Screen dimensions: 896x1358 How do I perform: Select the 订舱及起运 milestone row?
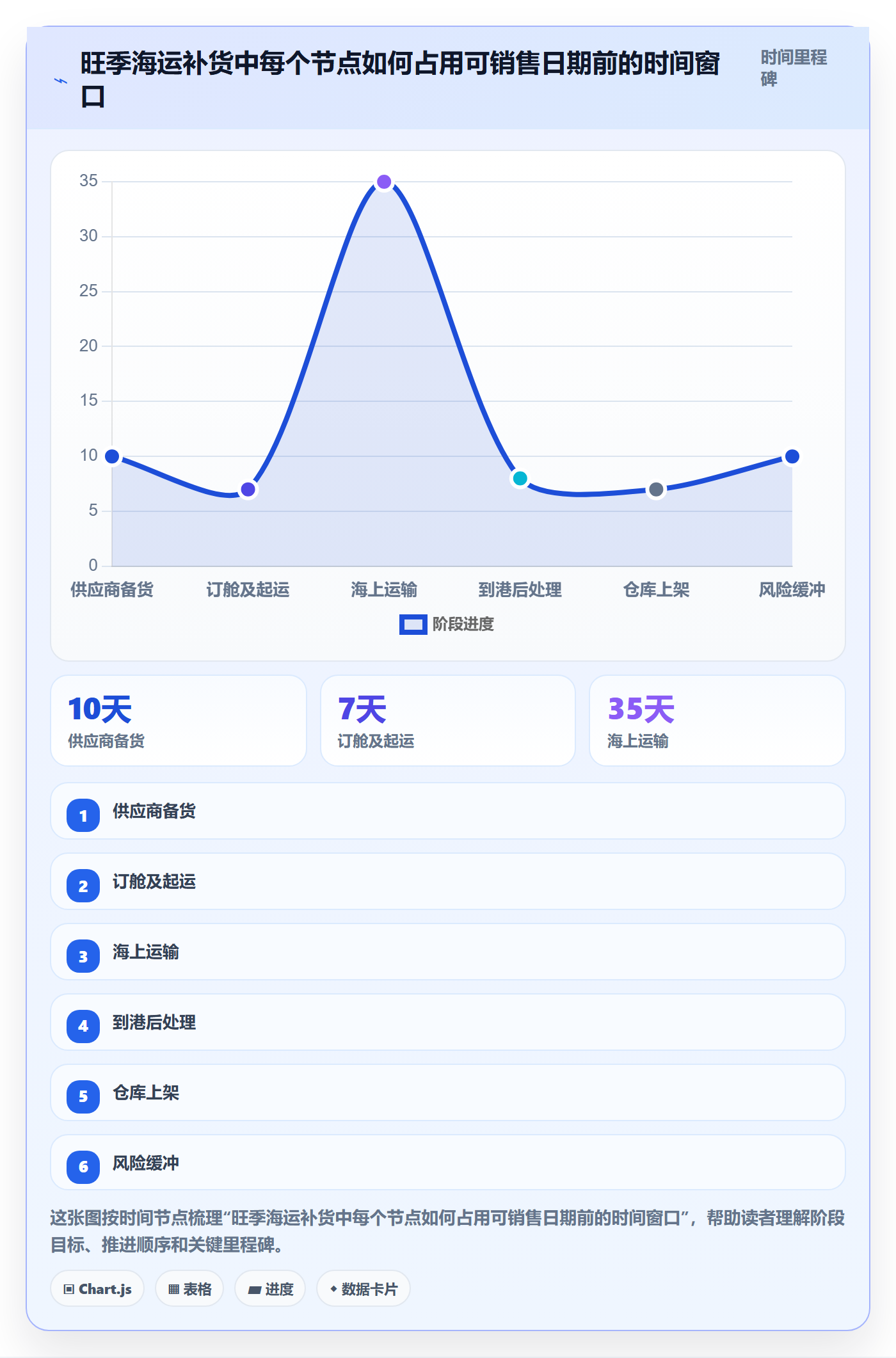[x=448, y=881]
